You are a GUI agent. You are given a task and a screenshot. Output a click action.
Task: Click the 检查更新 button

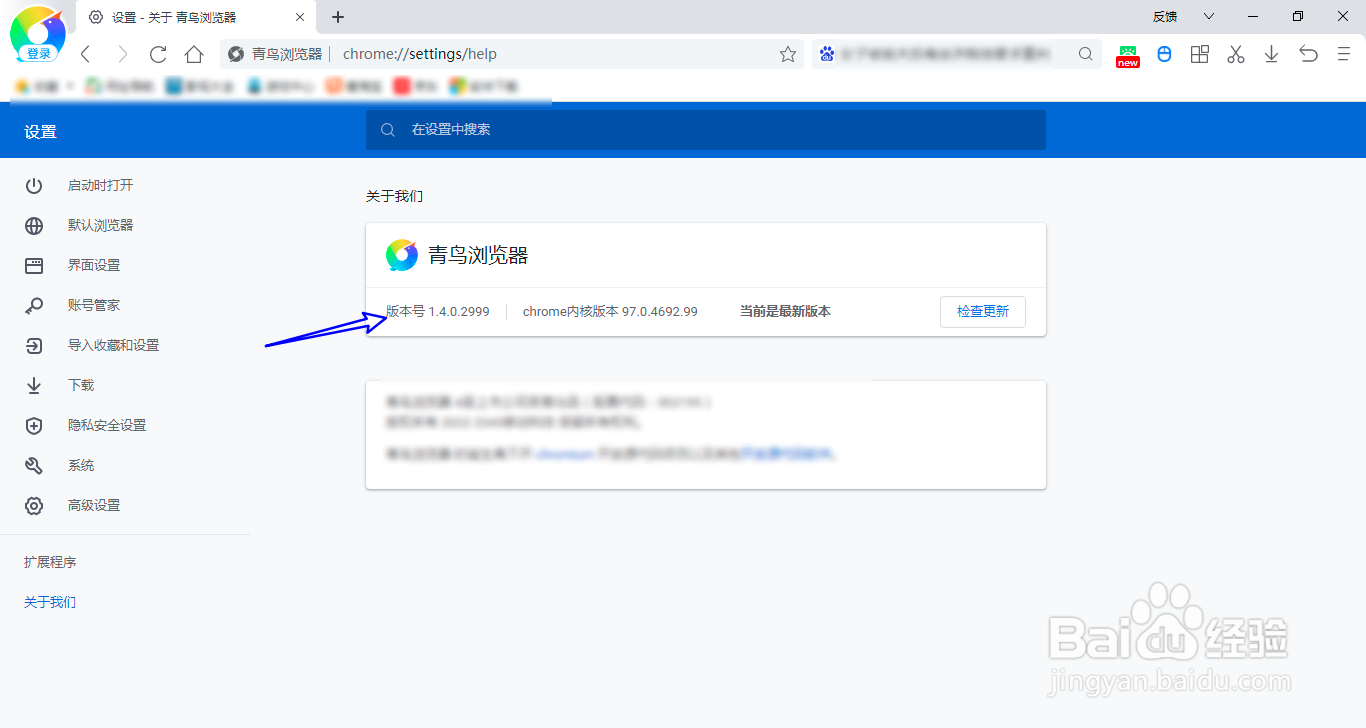[983, 311]
